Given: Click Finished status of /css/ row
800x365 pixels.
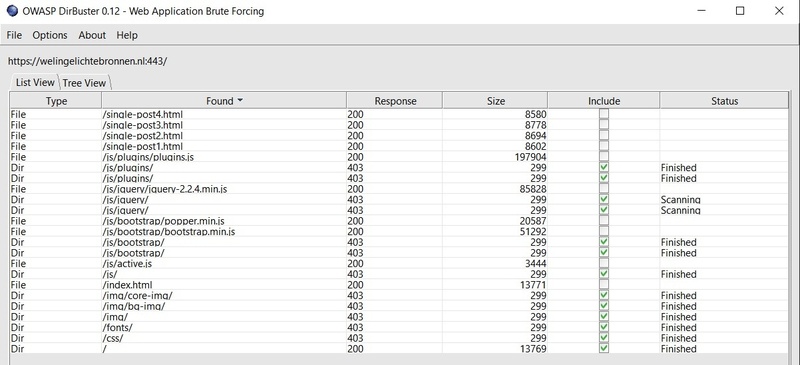Looking at the screenshot, I should 678,338.
